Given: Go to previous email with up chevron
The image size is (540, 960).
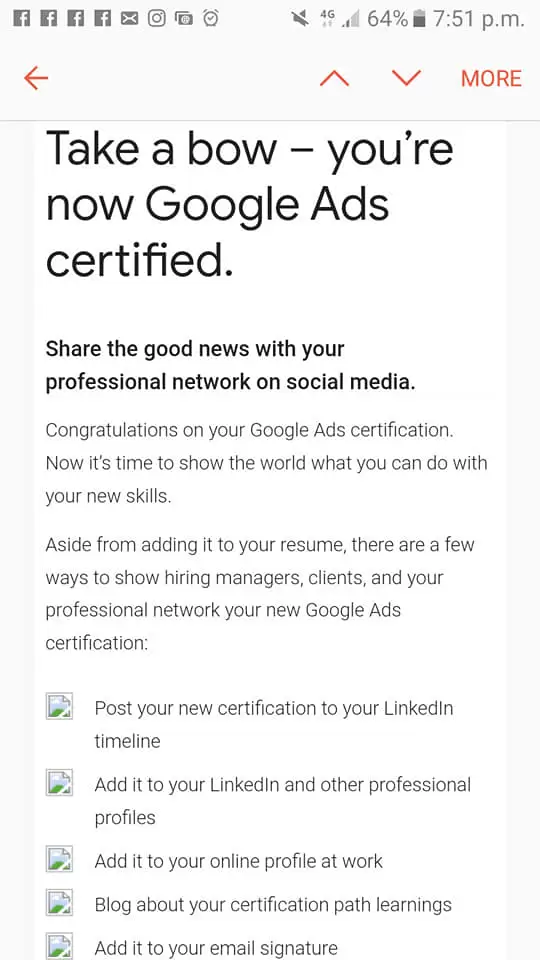Looking at the screenshot, I should coord(334,78).
